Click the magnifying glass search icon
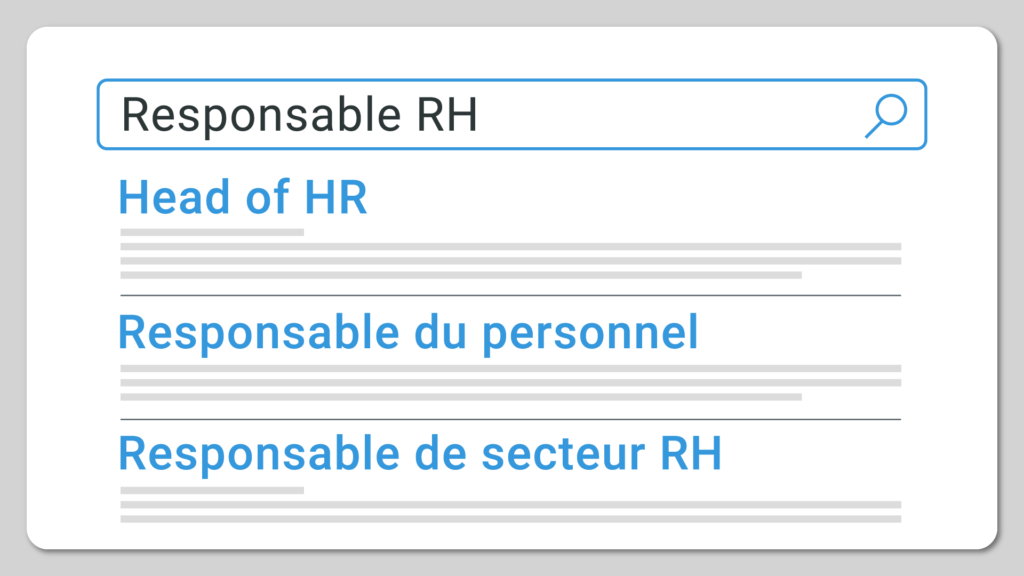The image size is (1024, 576). pyautogui.click(x=885, y=115)
